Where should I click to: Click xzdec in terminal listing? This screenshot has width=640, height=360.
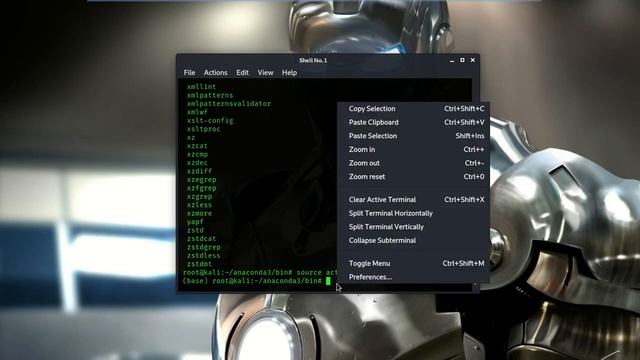pyautogui.click(x=197, y=162)
